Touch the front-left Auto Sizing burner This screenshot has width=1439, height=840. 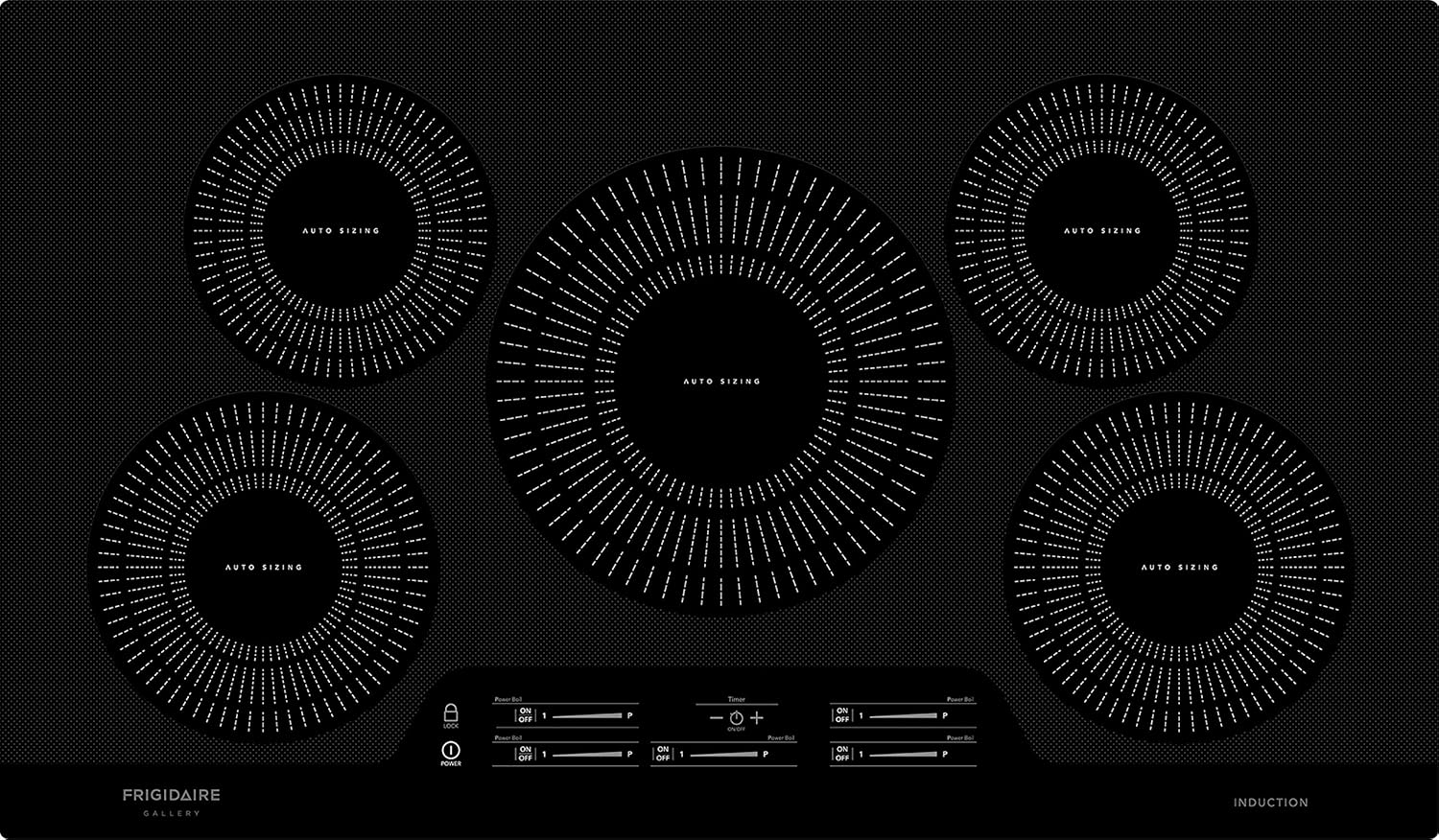(x=264, y=567)
